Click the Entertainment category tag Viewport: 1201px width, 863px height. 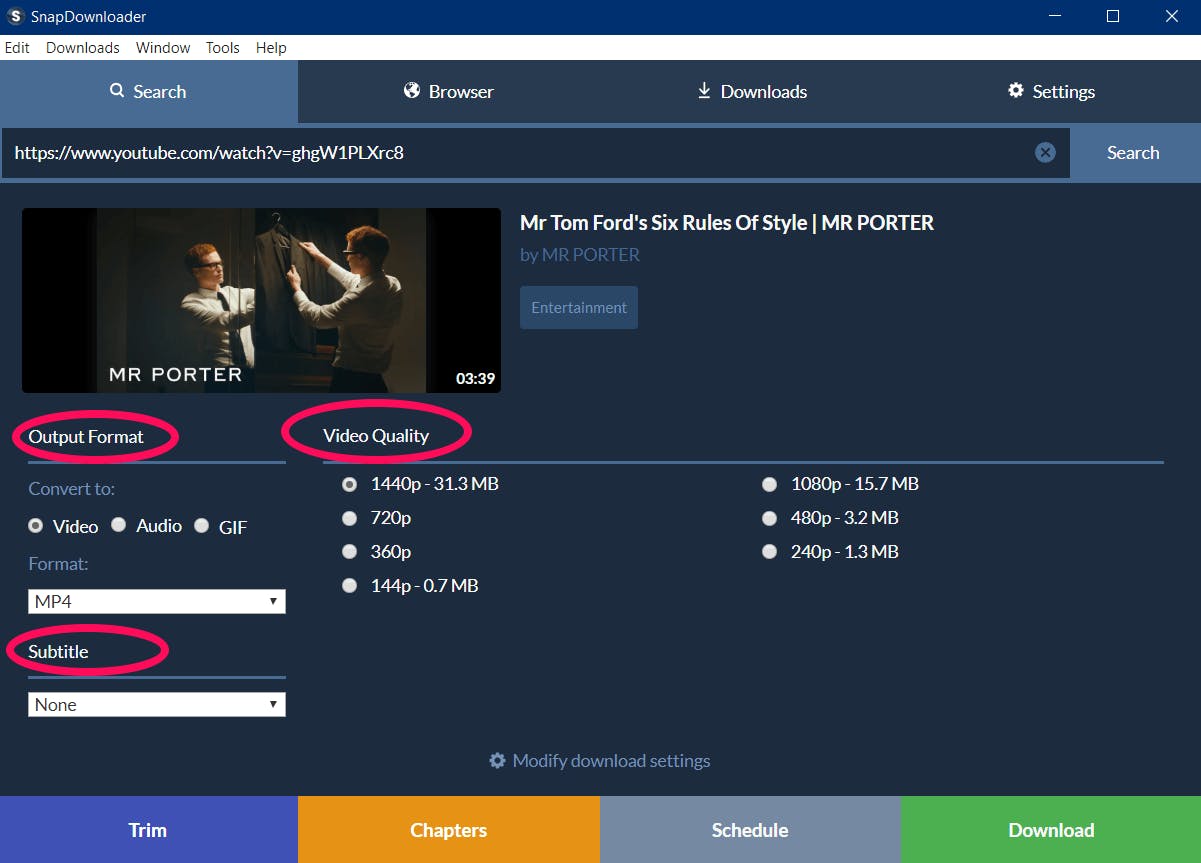click(x=579, y=308)
